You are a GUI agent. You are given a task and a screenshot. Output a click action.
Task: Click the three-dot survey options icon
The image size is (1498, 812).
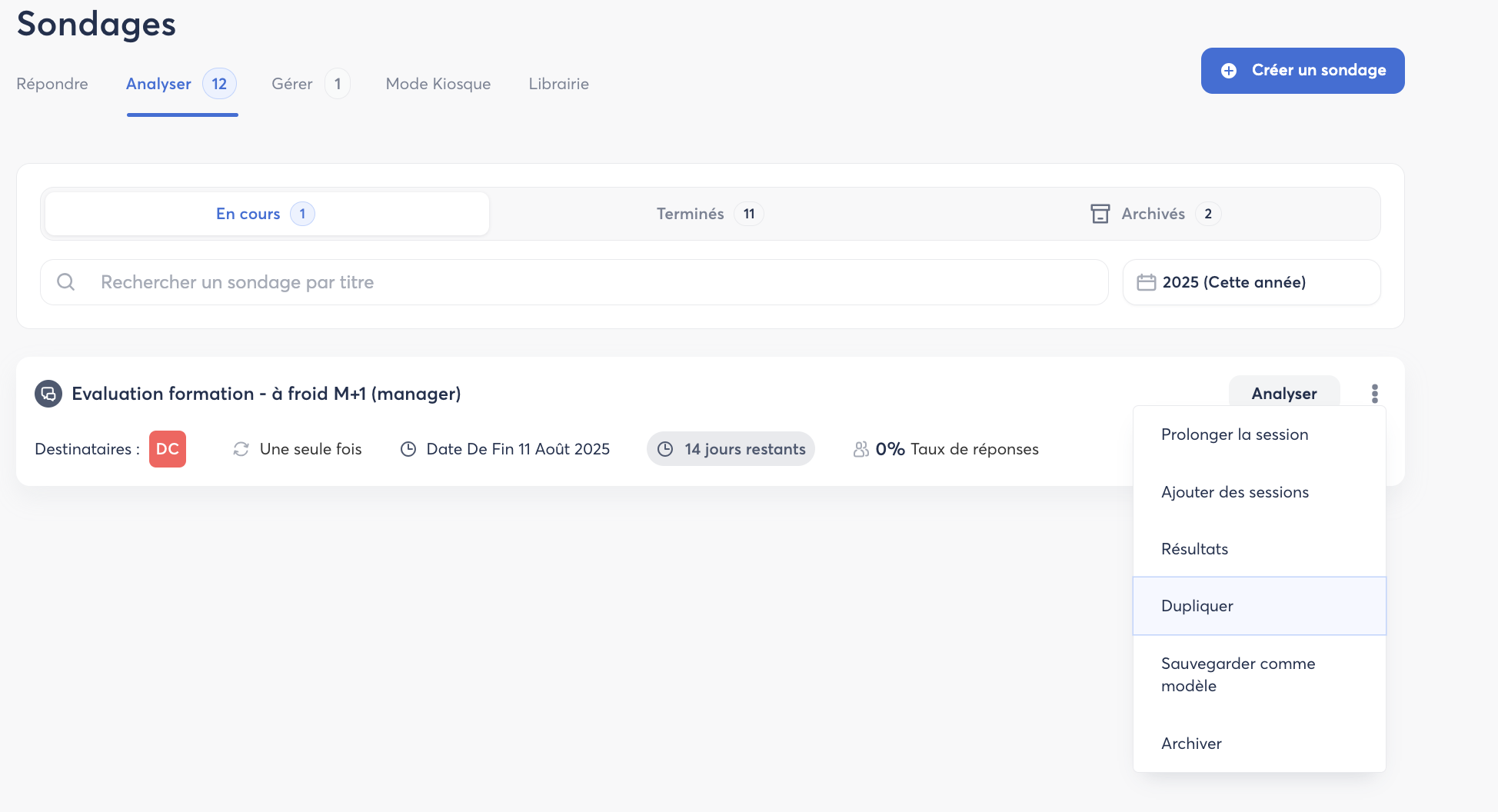click(1374, 394)
